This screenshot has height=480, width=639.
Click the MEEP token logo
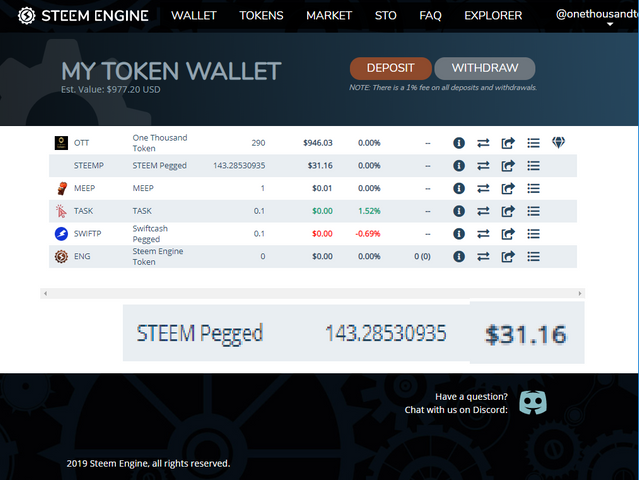coord(62,188)
